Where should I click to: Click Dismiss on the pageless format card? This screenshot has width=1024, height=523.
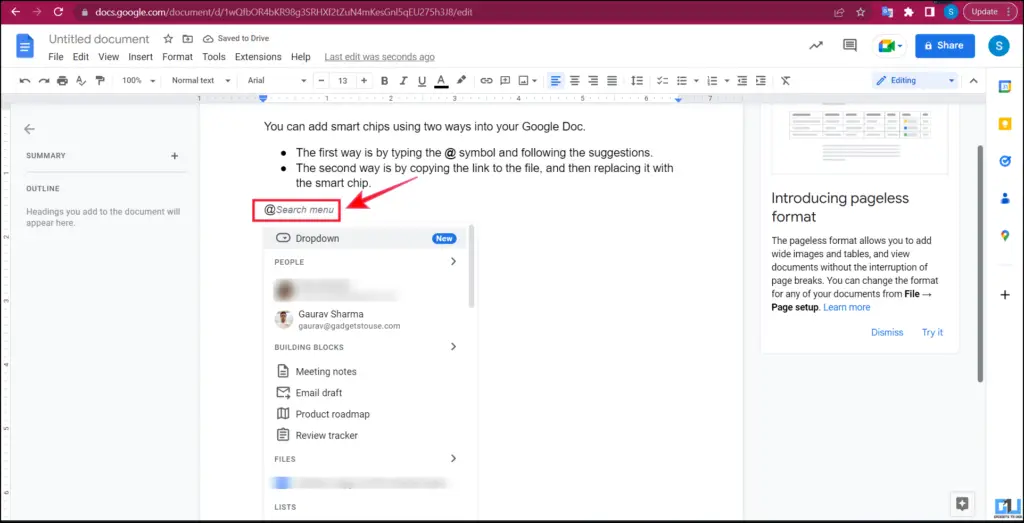[x=887, y=332]
